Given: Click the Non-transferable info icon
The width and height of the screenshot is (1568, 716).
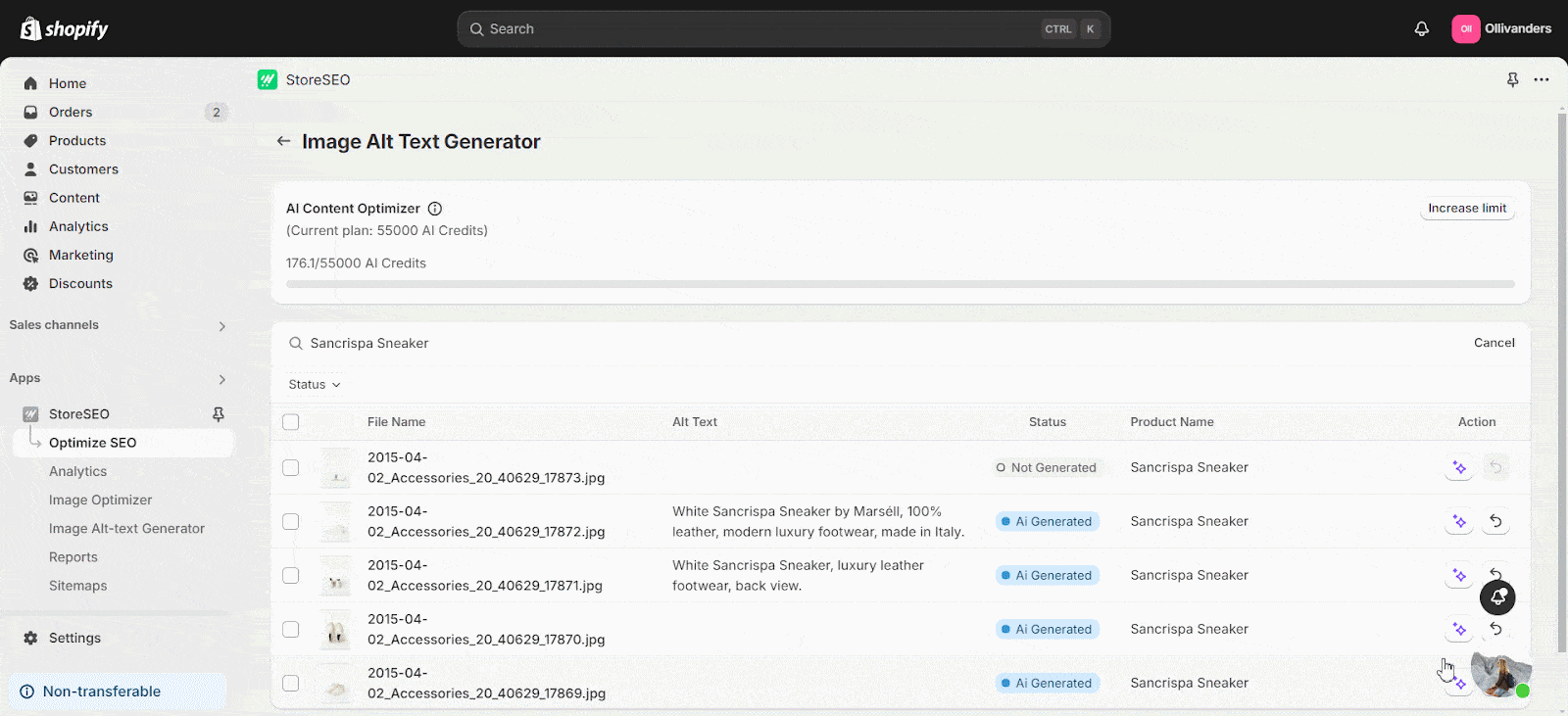Looking at the screenshot, I should coord(26,692).
